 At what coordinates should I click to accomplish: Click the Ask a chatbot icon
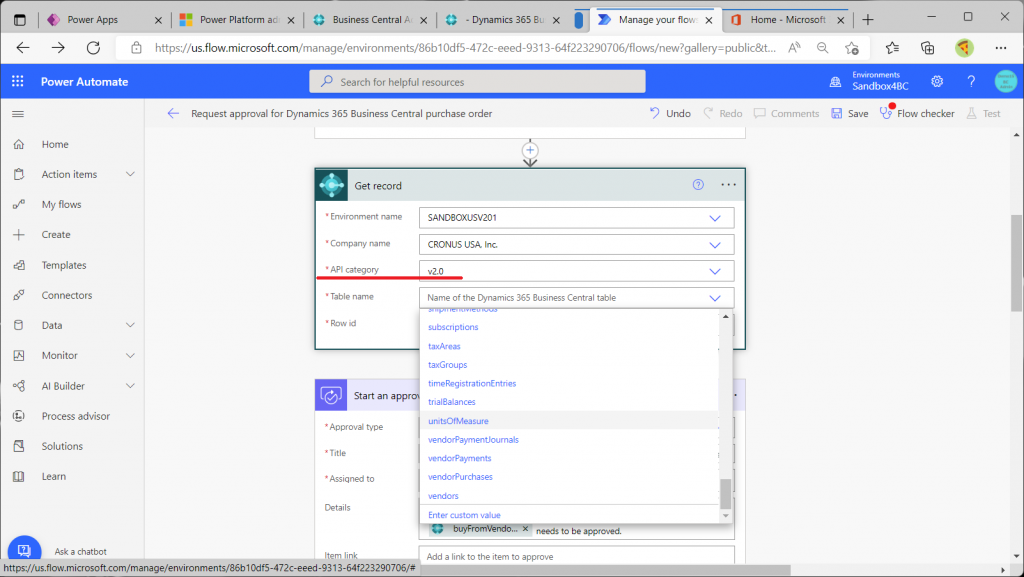pyautogui.click(x=24, y=551)
